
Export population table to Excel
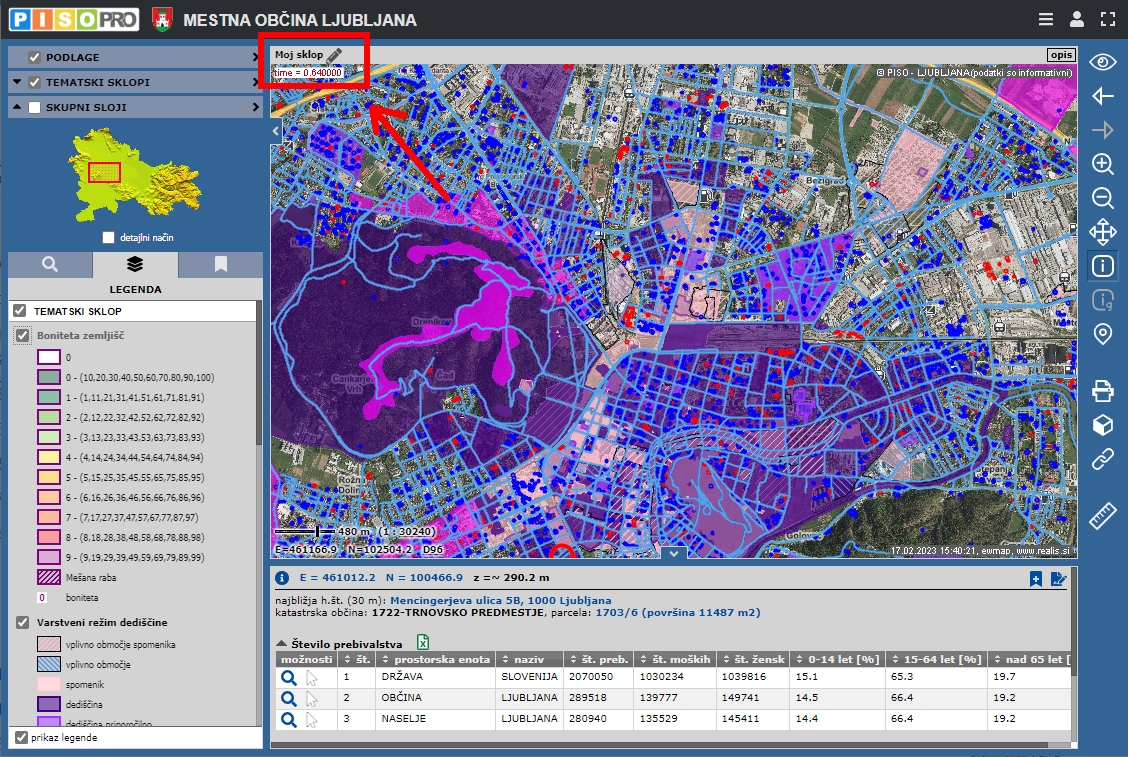(423, 643)
